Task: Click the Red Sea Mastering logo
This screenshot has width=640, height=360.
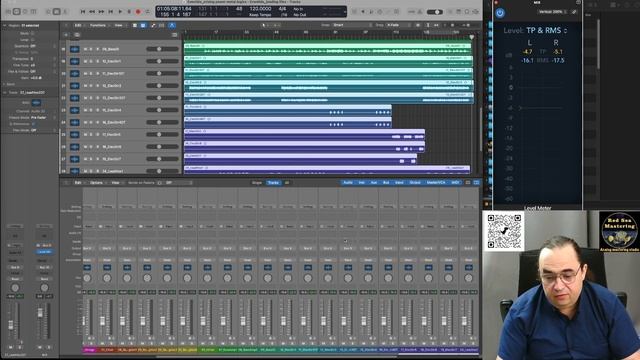Action: click(x=619, y=231)
